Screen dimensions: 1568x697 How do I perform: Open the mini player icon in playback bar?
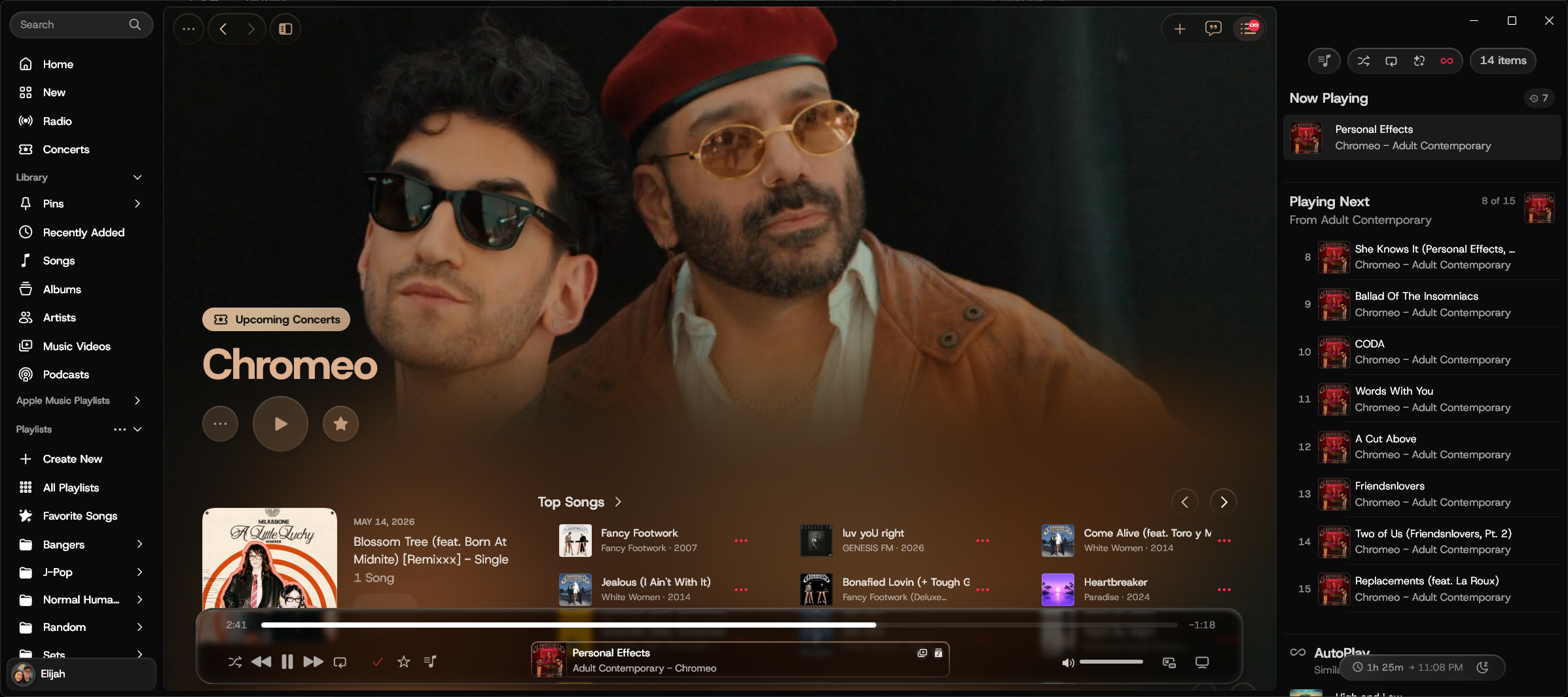pos(1169,662)
